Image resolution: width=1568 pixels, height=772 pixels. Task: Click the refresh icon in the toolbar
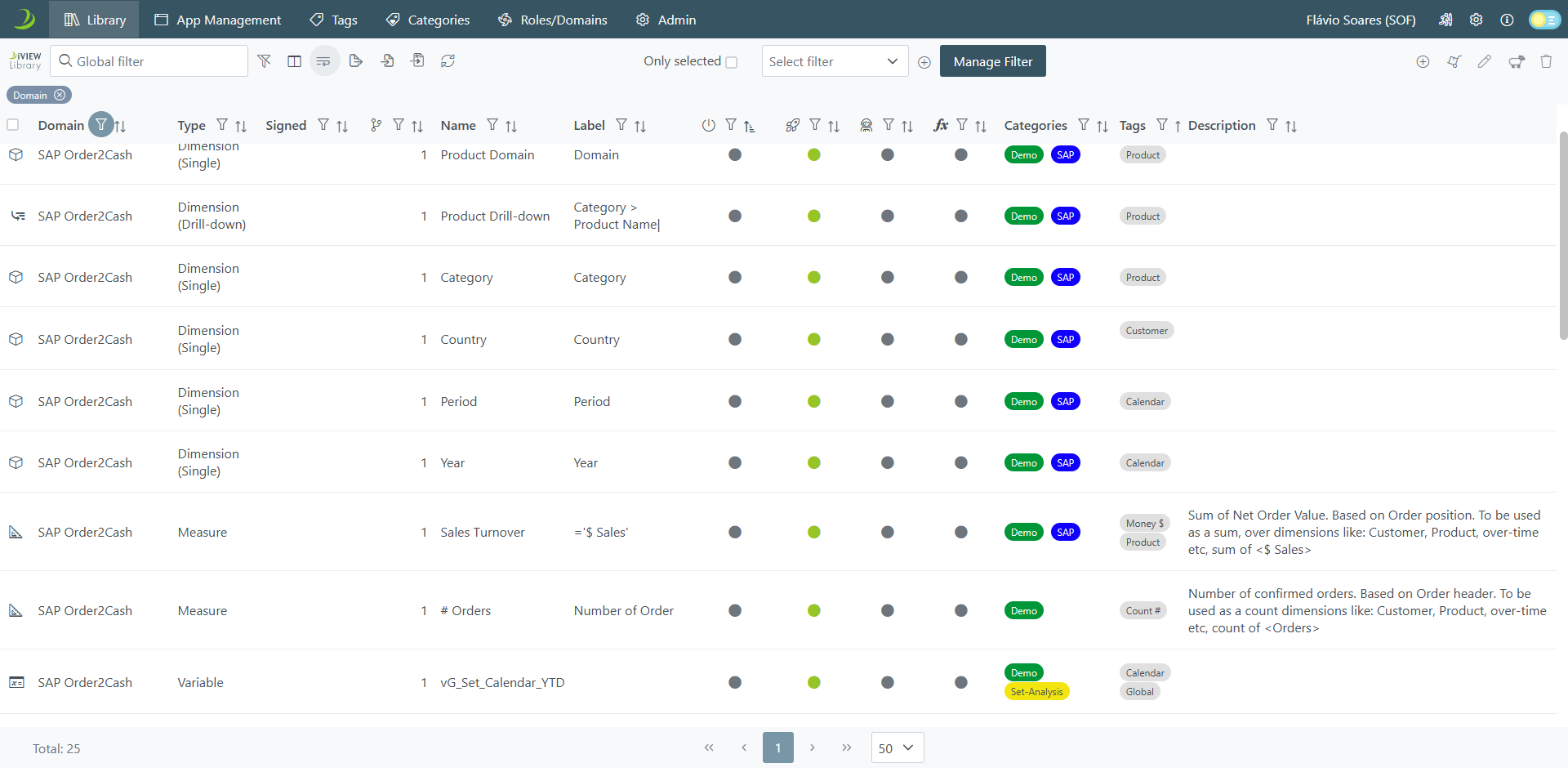point(448,61)
